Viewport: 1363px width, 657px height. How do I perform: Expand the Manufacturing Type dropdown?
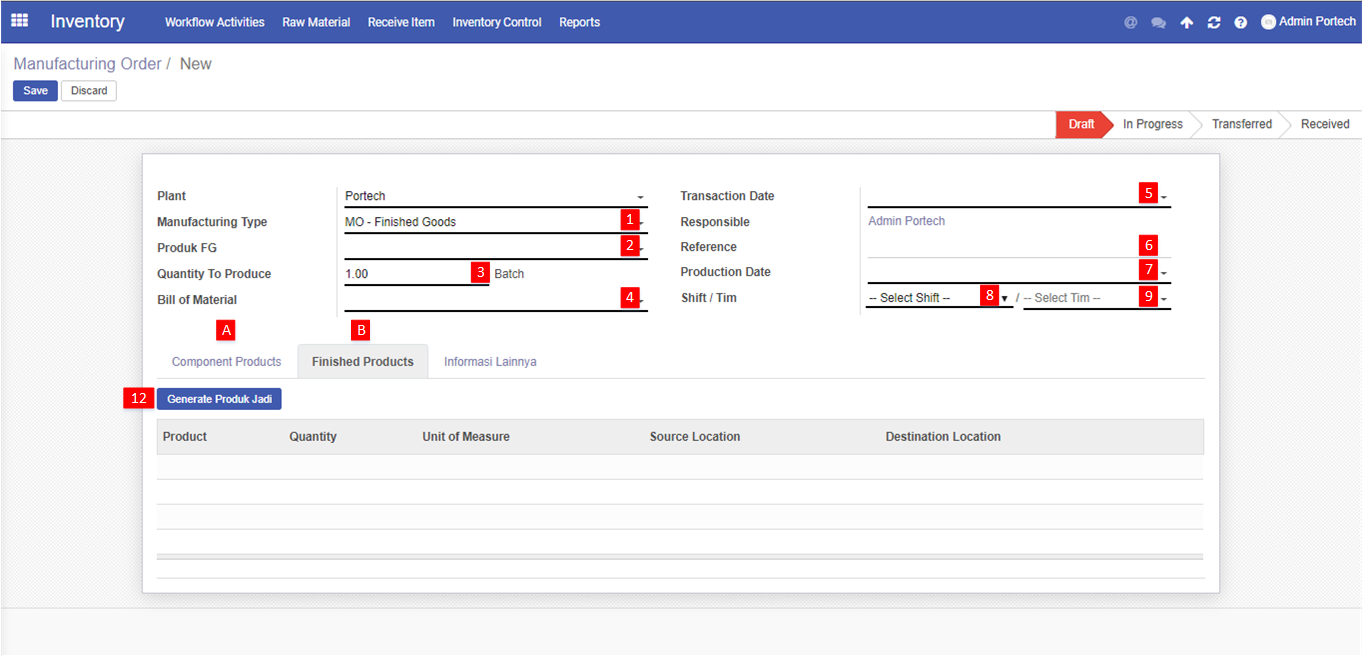480,222
